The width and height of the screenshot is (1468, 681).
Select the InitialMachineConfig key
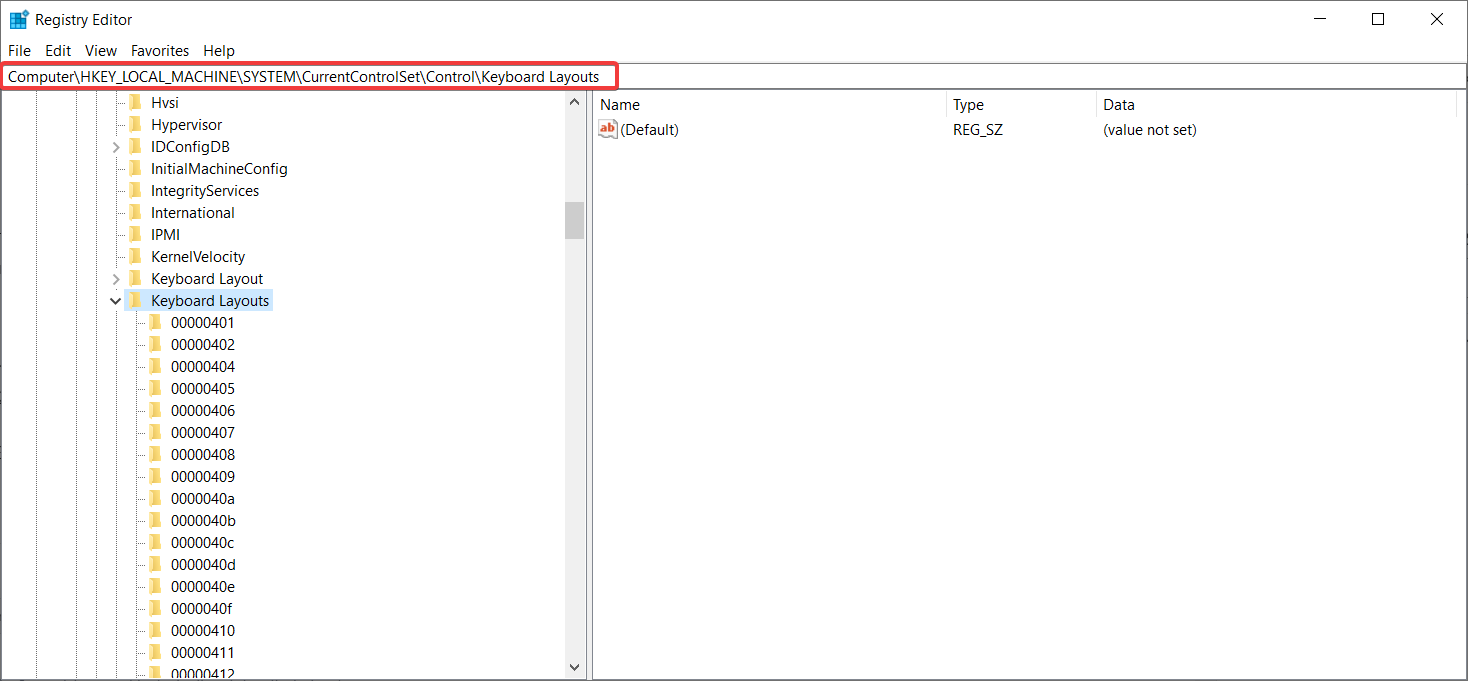[x=217, y=168]
